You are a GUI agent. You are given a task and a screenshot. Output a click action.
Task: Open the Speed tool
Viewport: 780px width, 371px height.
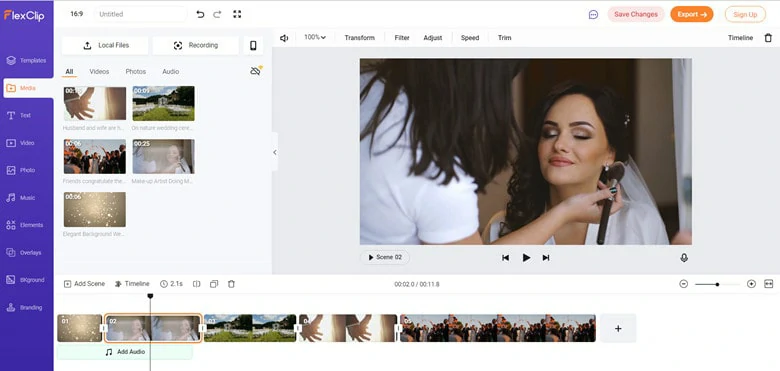pyautogui.click(x=470, y=38)
